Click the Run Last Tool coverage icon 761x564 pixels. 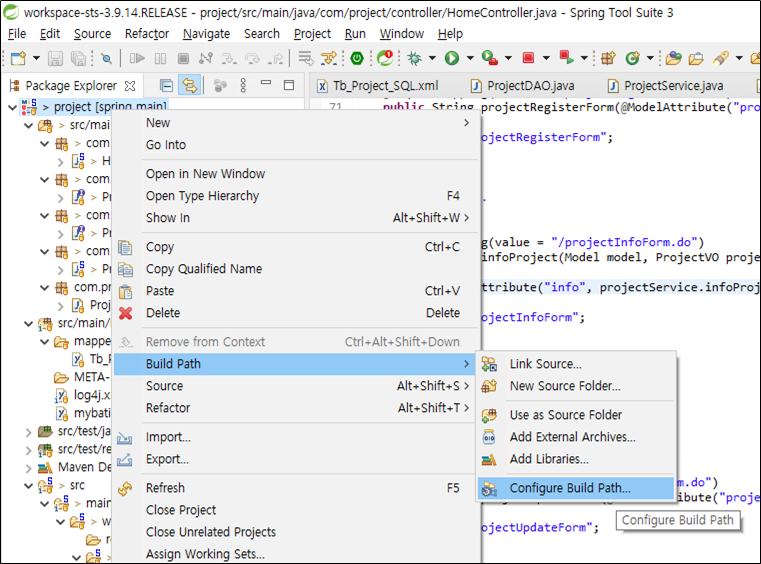(489, 58)
